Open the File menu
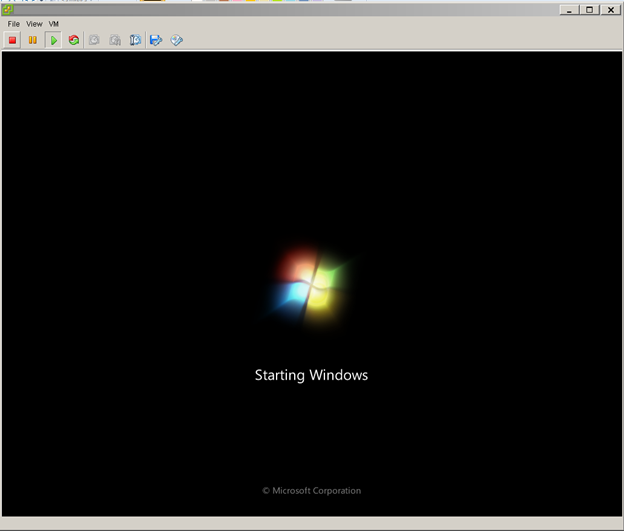Image resolution: width=624 pixels, height=531 pixels. [x=14, y=24]
